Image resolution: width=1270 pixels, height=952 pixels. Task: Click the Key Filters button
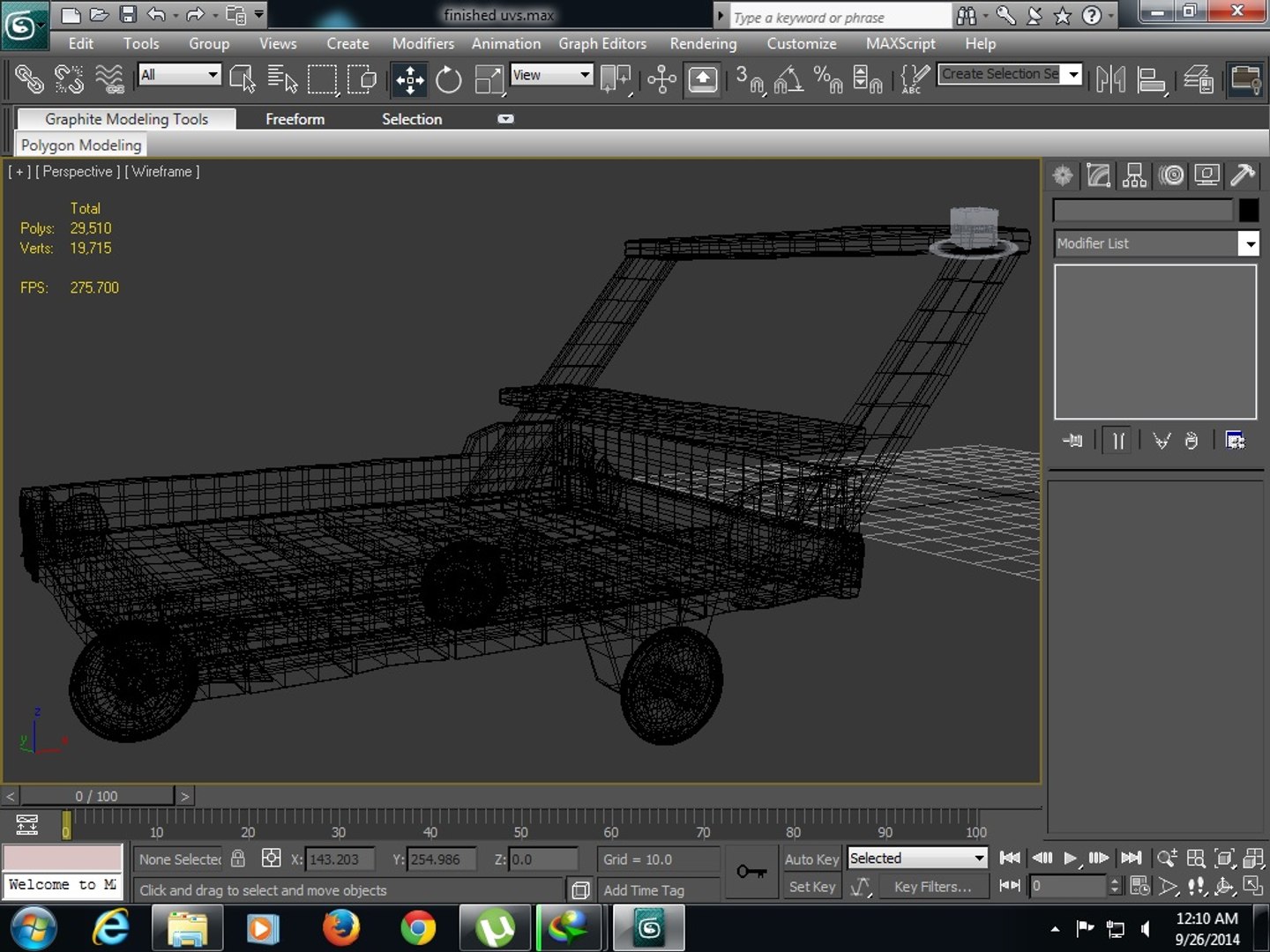click(932, 887)
